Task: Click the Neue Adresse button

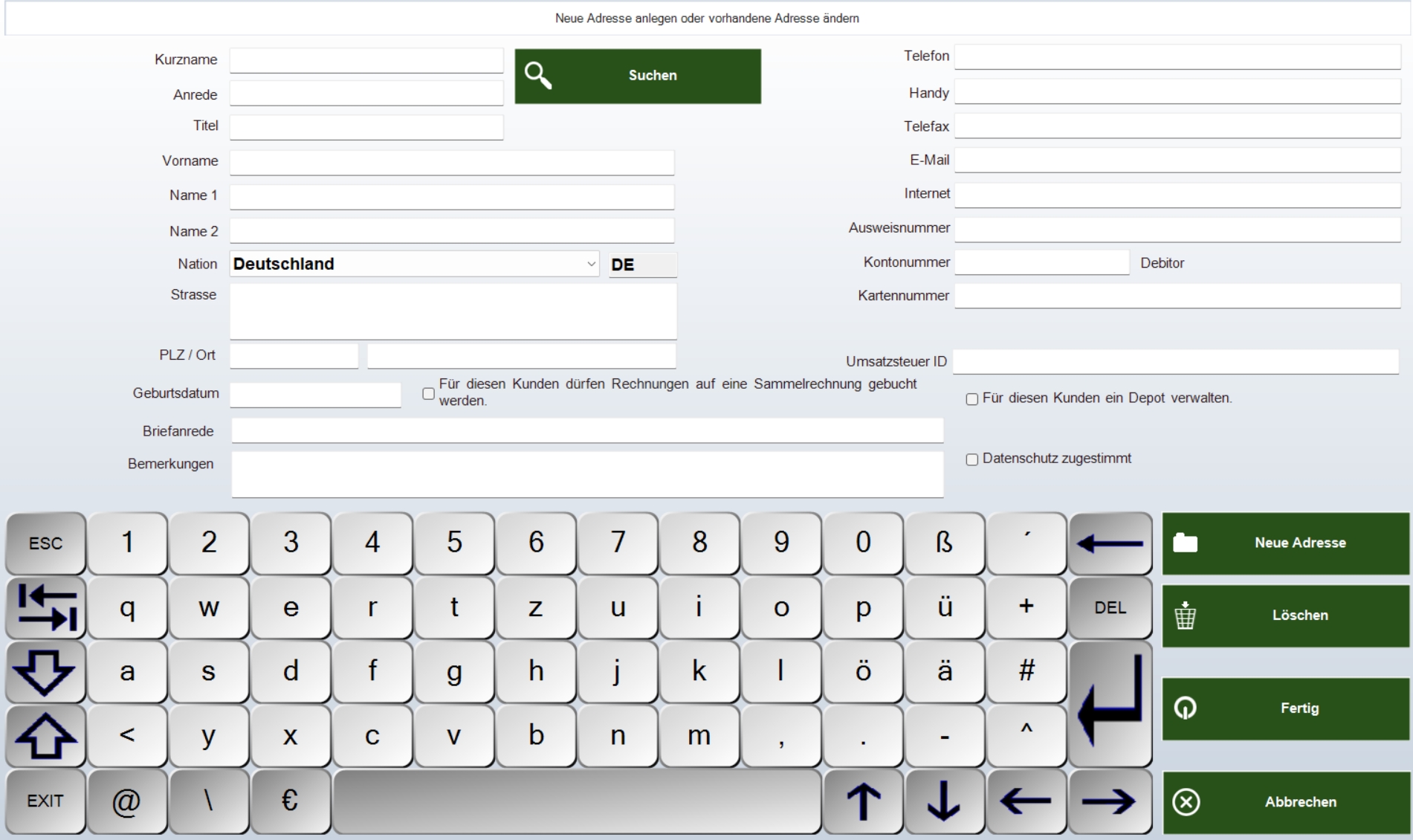Action: tap(1285, 543)
